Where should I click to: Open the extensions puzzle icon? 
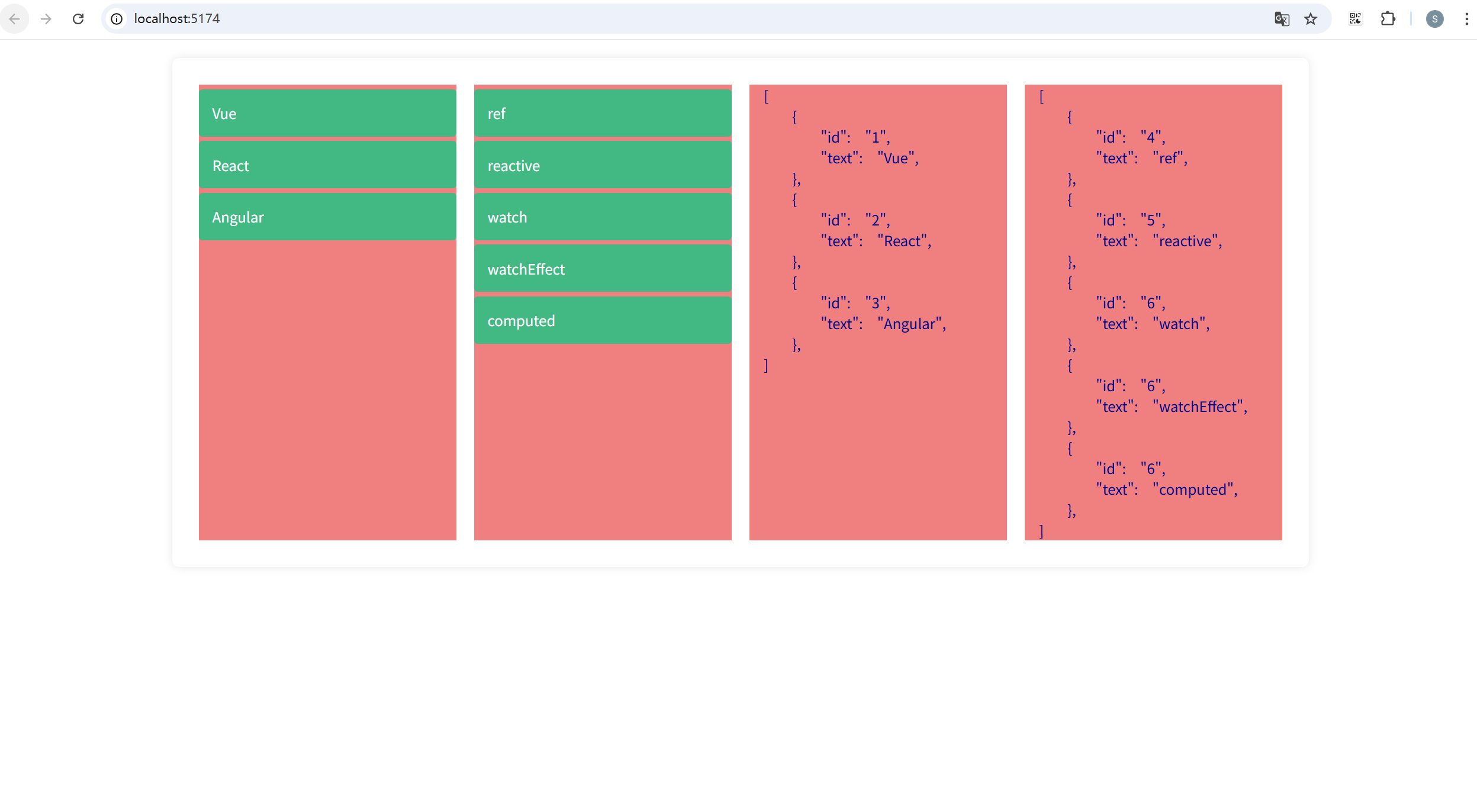(1388, 19)
